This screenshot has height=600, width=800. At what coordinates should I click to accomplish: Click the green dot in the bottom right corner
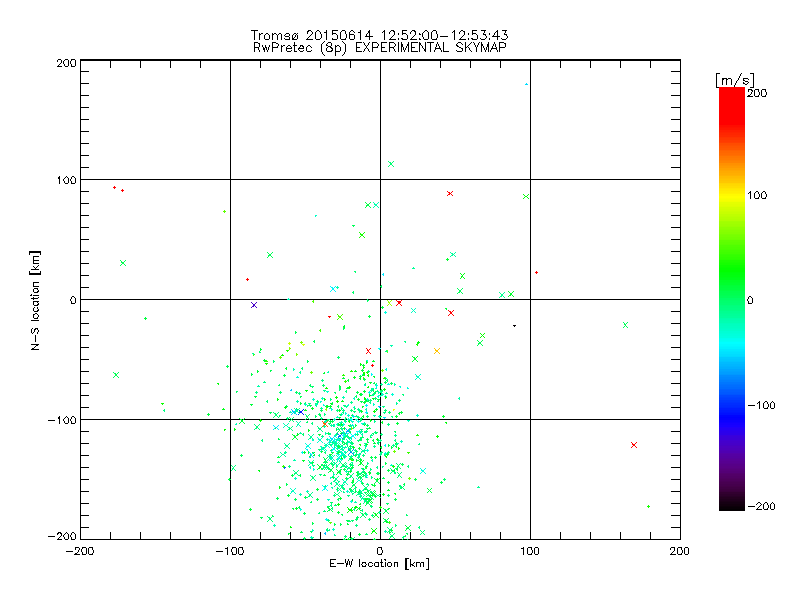pos(648,507)
